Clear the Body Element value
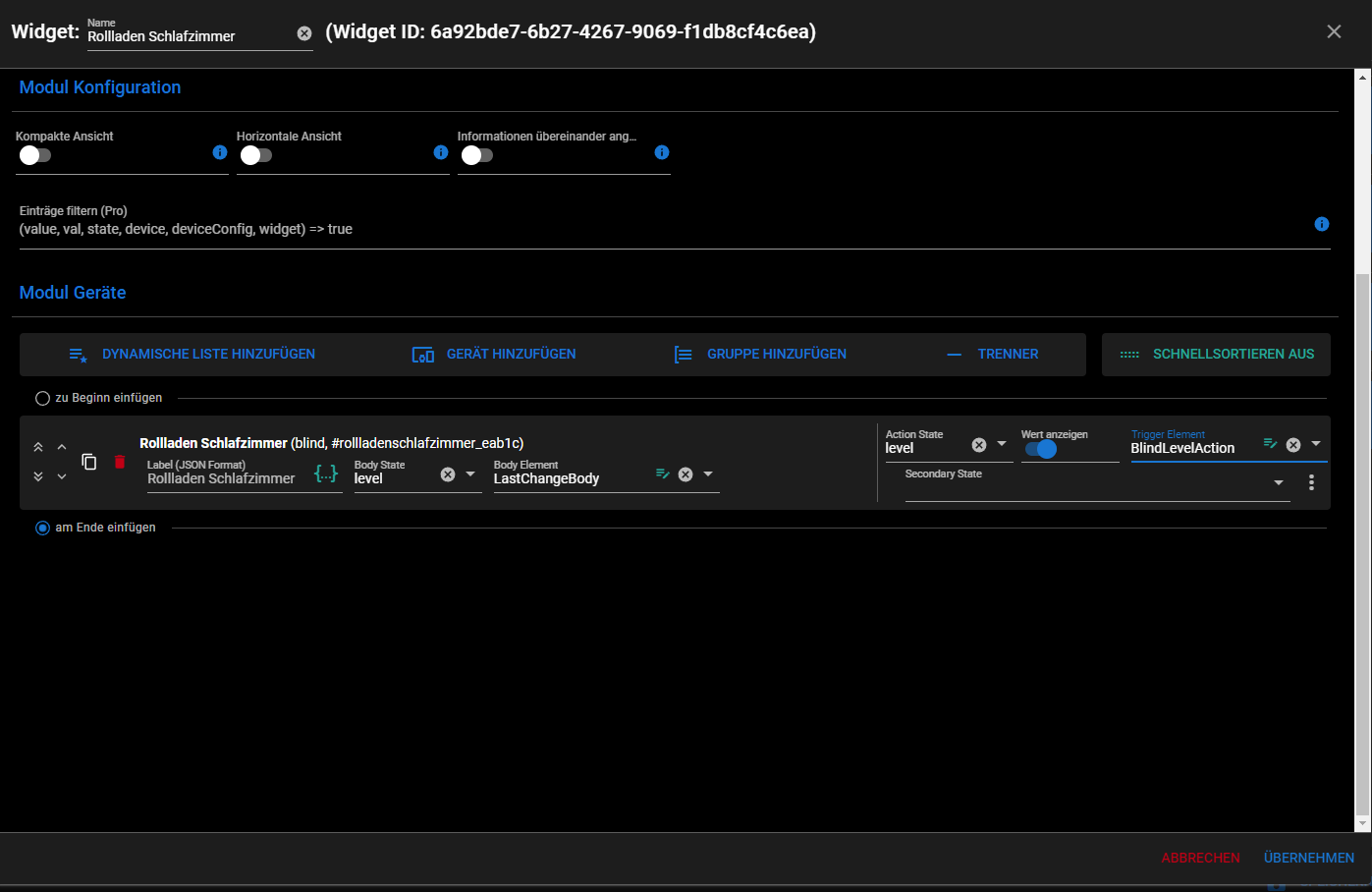Viewport: 1372px width, 892px height. (686, 474)
